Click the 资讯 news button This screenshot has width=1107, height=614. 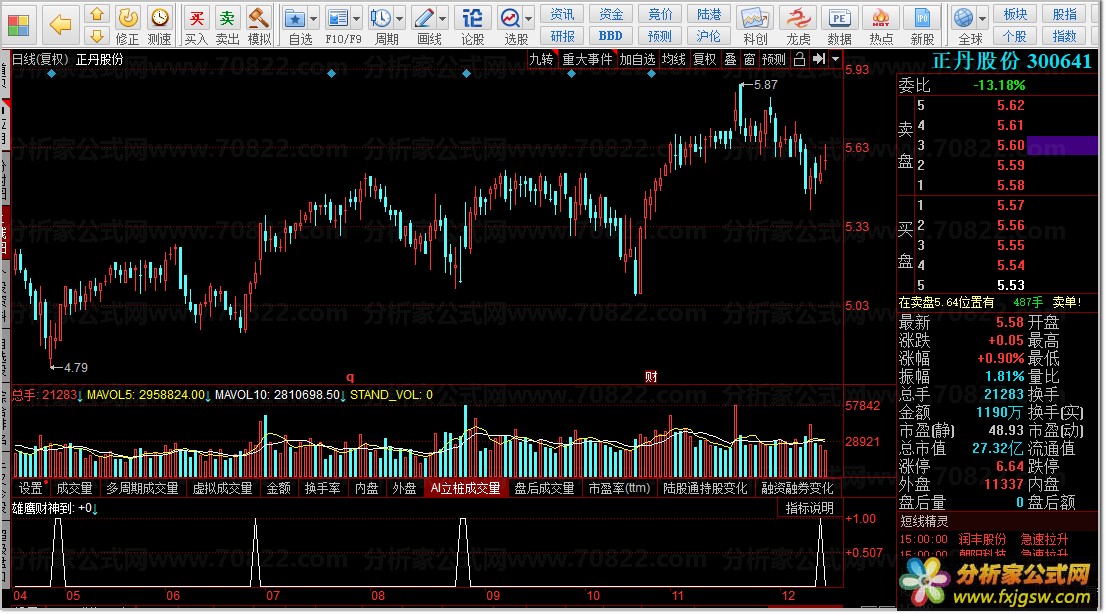tap(563, 14)
